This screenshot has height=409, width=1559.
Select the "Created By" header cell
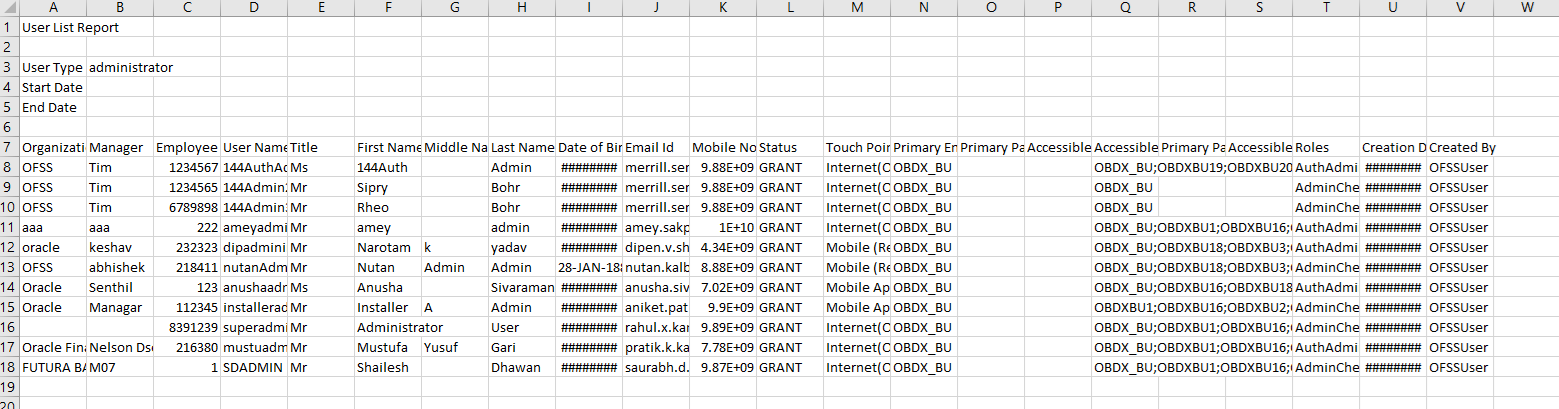pyautogui.click(x=1459, y=147)
